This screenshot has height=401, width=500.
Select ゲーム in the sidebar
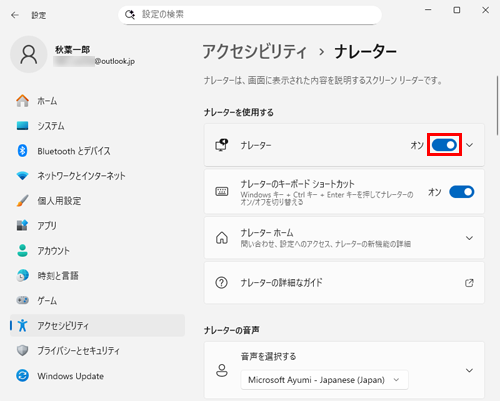(x=97, y=300)
